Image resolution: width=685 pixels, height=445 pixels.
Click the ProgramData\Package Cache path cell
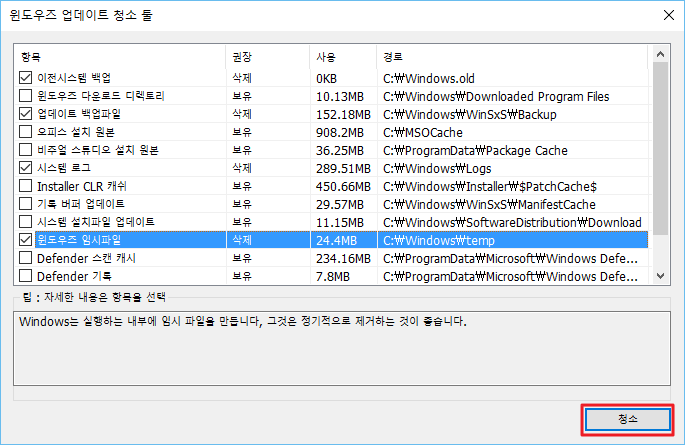click(475, 150)
